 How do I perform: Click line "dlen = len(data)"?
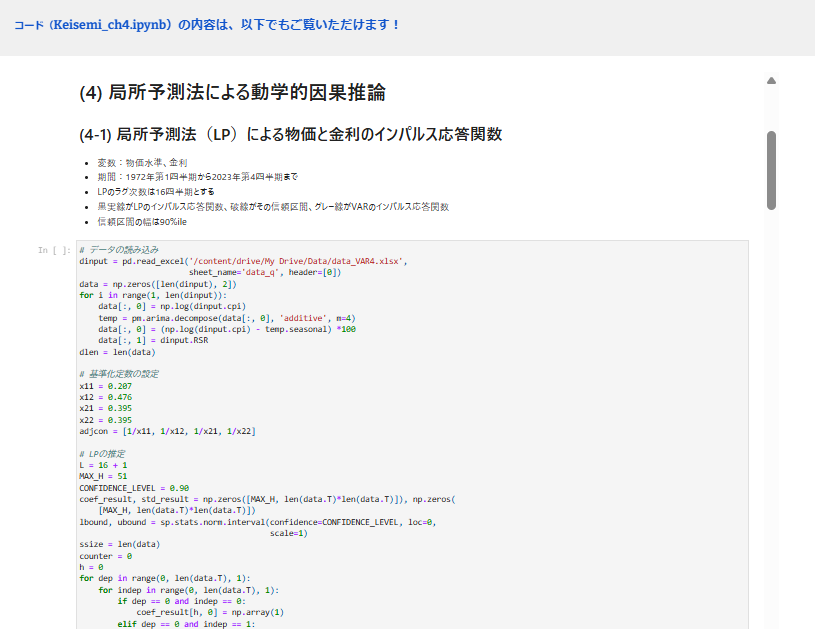(x=117, y=352)
